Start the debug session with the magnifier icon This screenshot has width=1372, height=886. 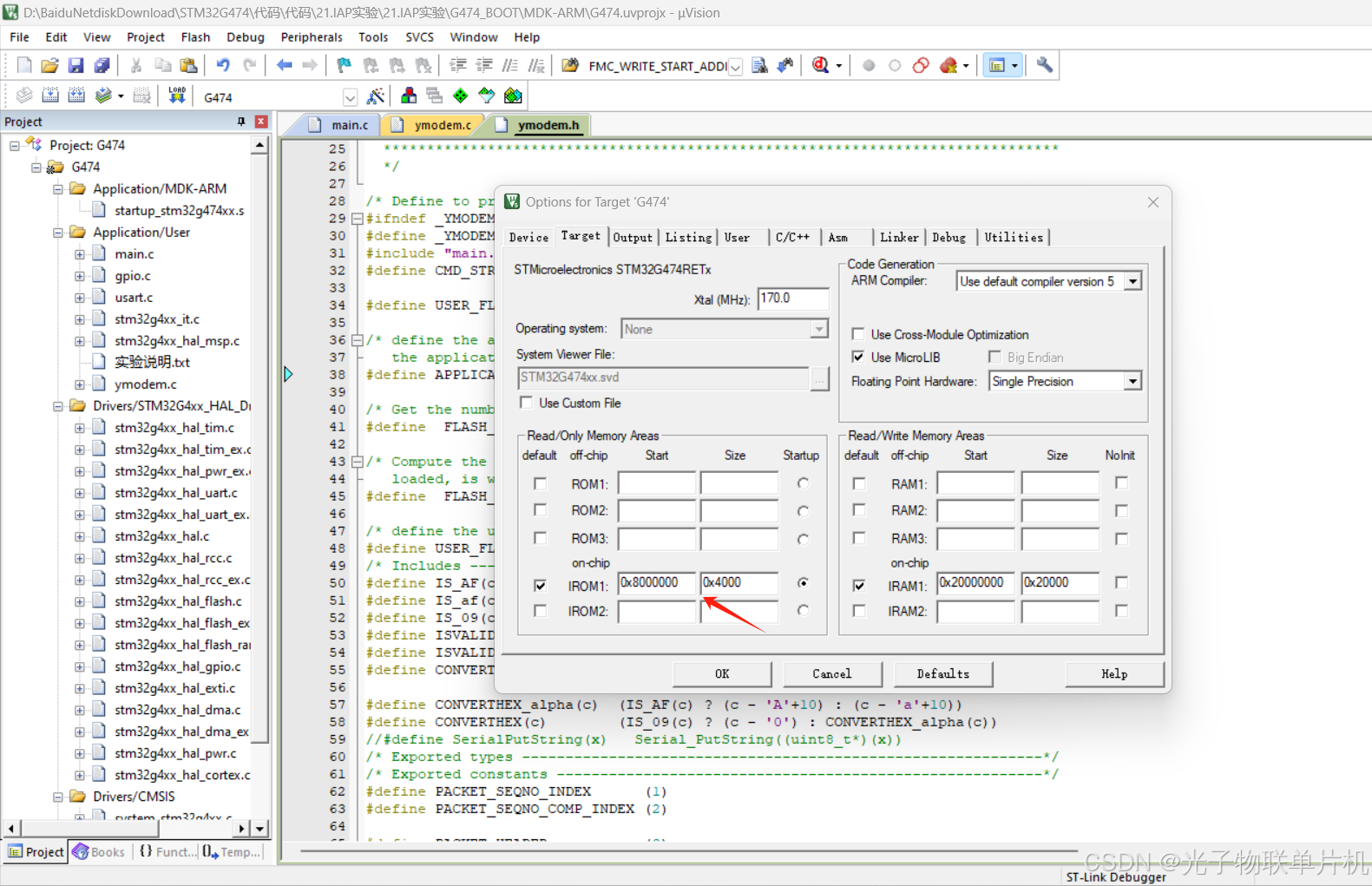tap(821, 65)
